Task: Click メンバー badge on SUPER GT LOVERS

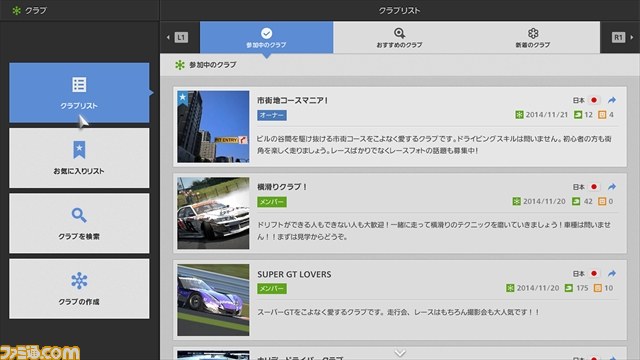Action: click(x=272, y=289)
